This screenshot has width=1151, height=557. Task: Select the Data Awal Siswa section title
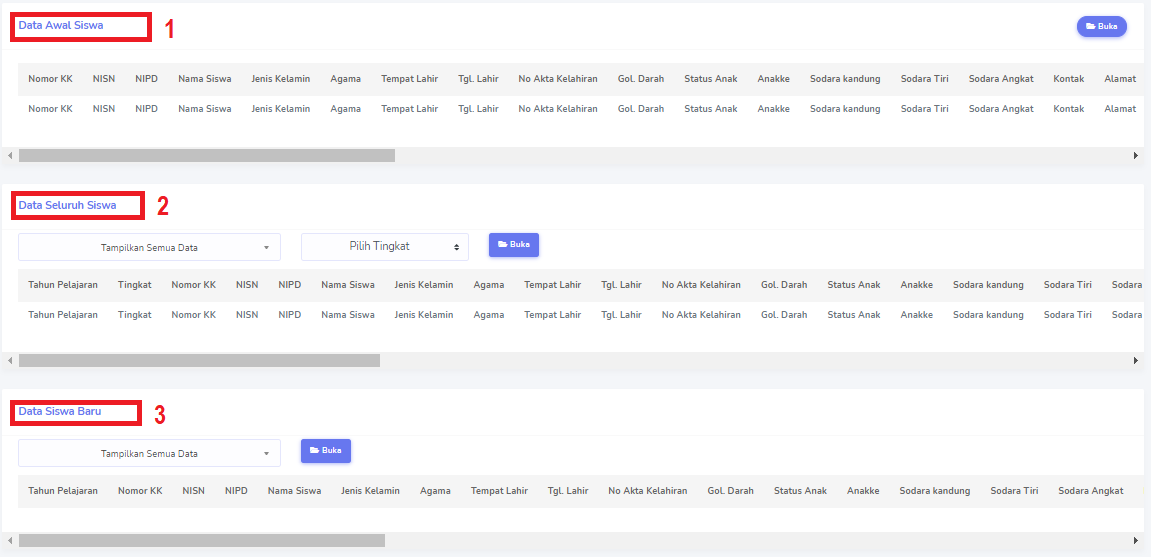point(61,25)
